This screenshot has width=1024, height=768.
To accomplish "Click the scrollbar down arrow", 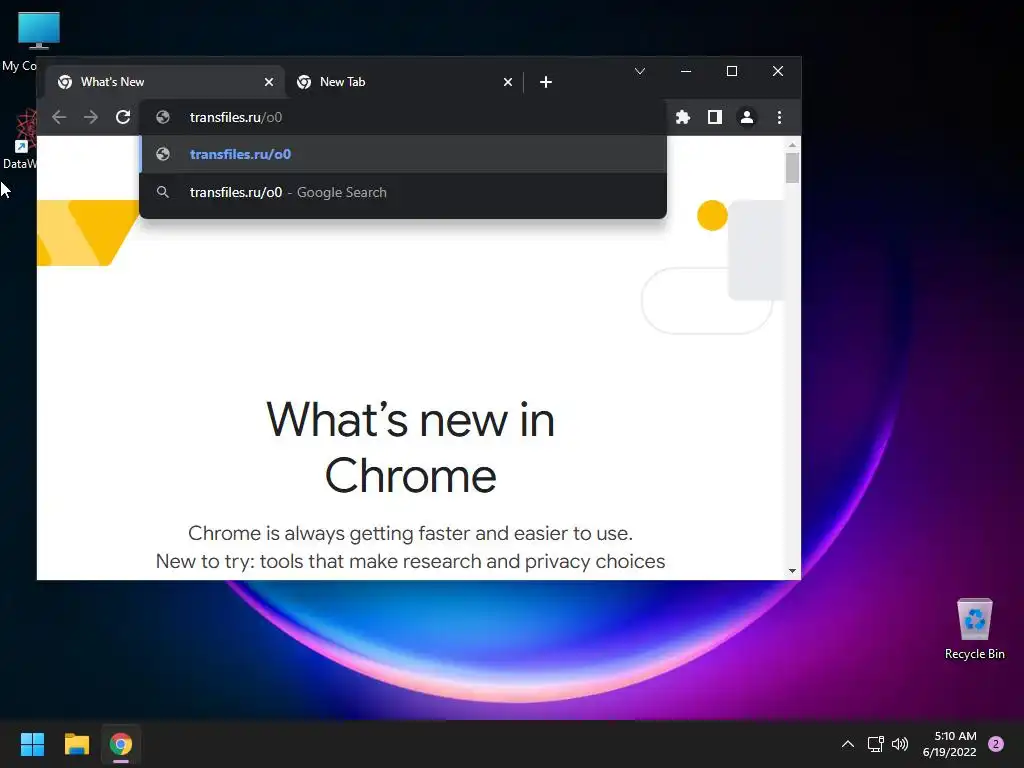I will [x=792, y=571].
